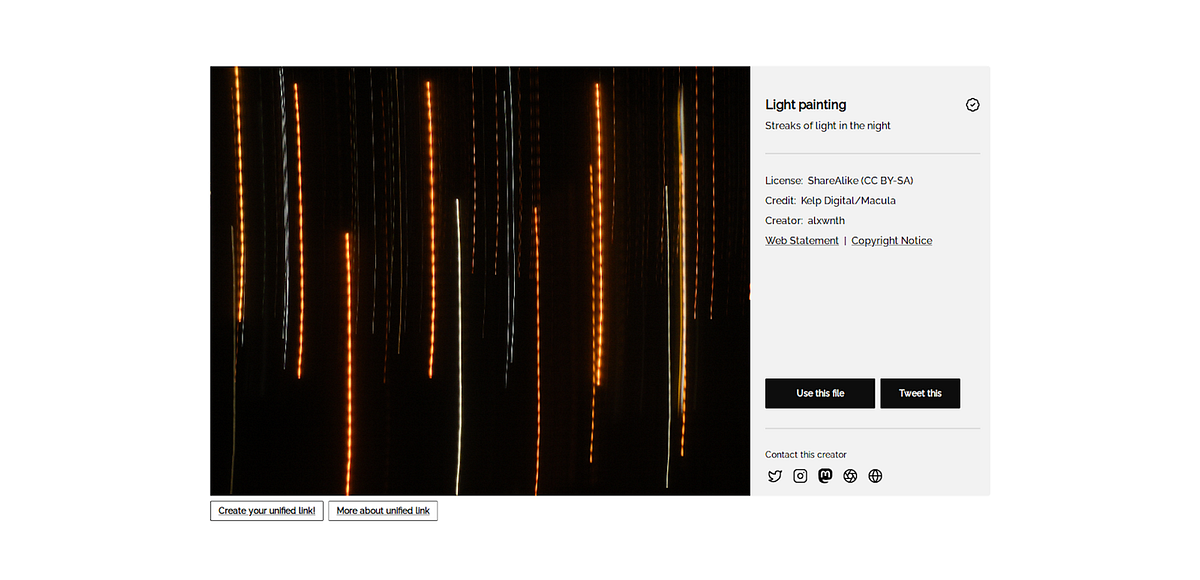Click the 'Light painting' title

coord(805,104)
